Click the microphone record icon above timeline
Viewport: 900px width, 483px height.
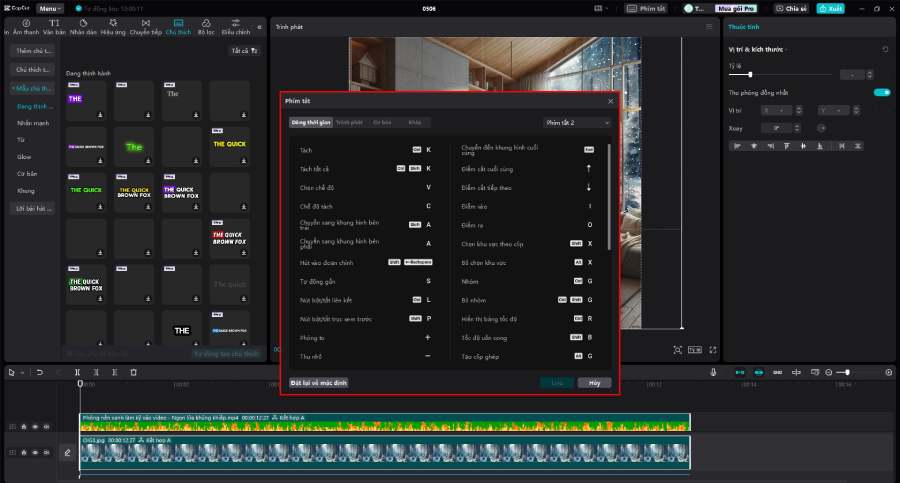[x=714, y=372]
